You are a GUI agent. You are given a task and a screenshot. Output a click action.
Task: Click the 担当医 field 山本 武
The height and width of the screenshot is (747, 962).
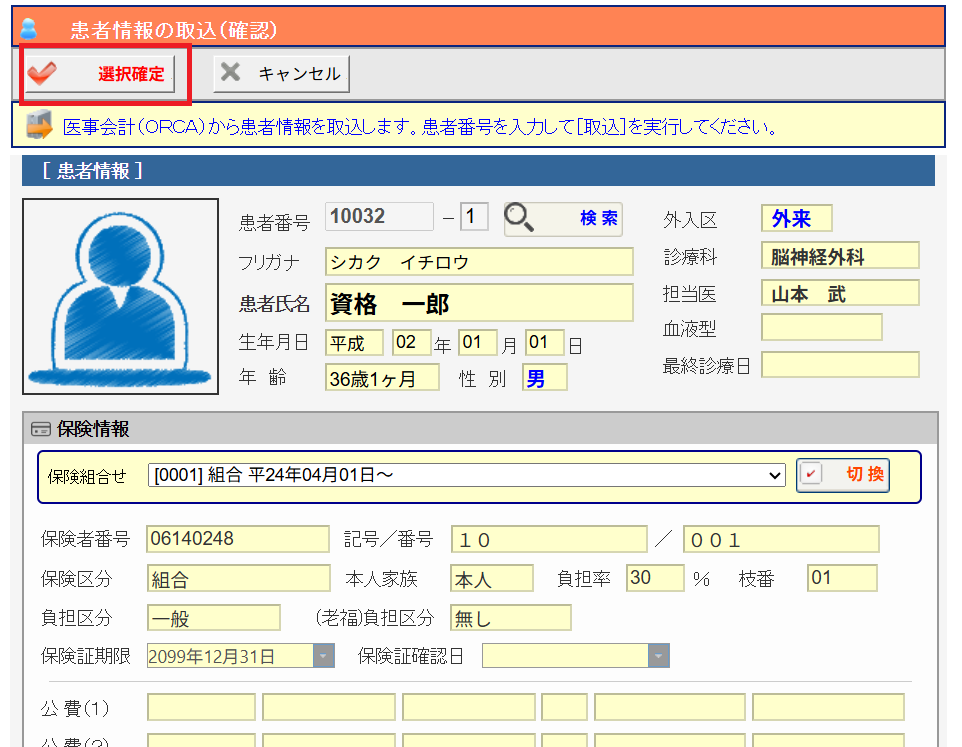(839, 293)
